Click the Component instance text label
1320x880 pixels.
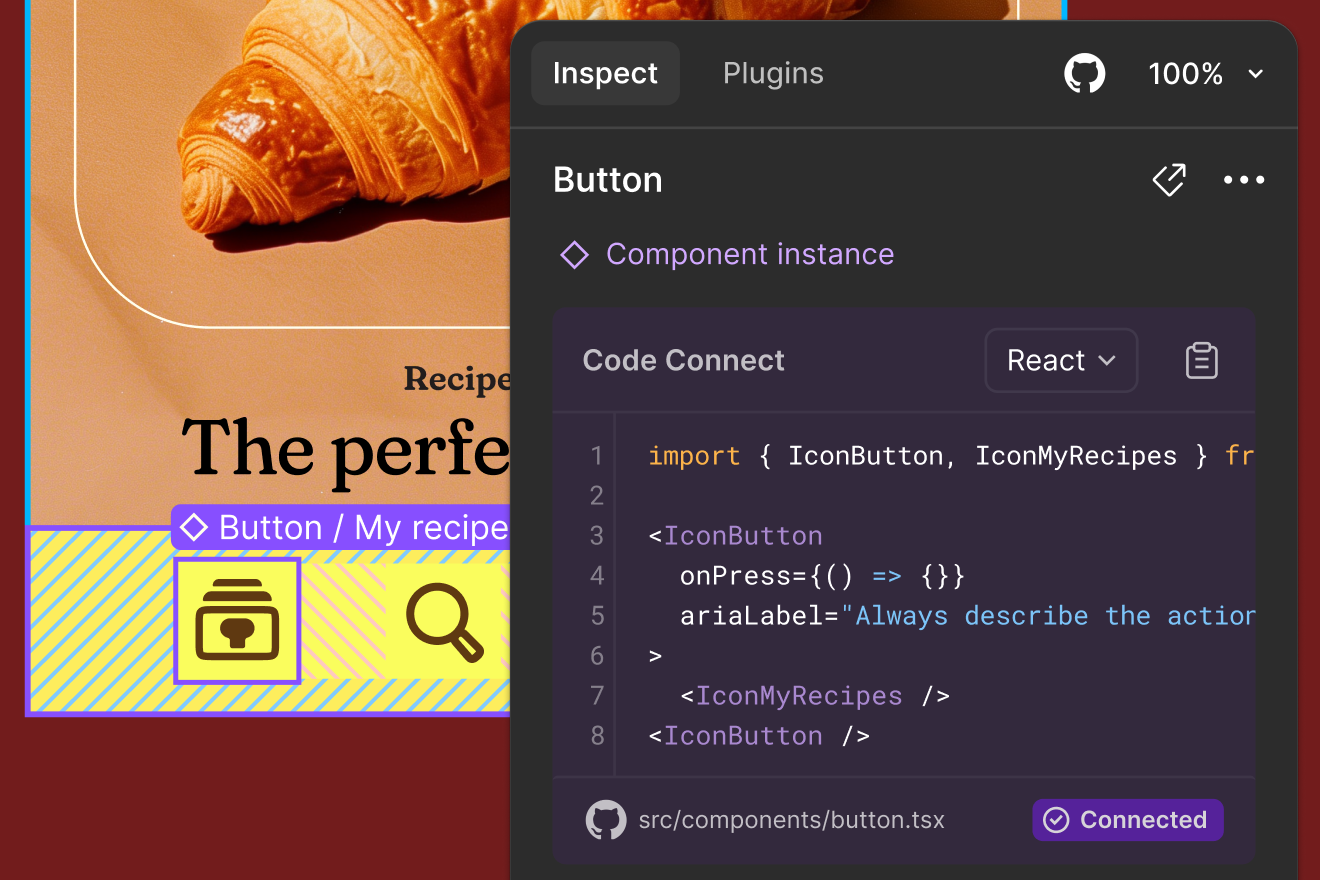750,254
